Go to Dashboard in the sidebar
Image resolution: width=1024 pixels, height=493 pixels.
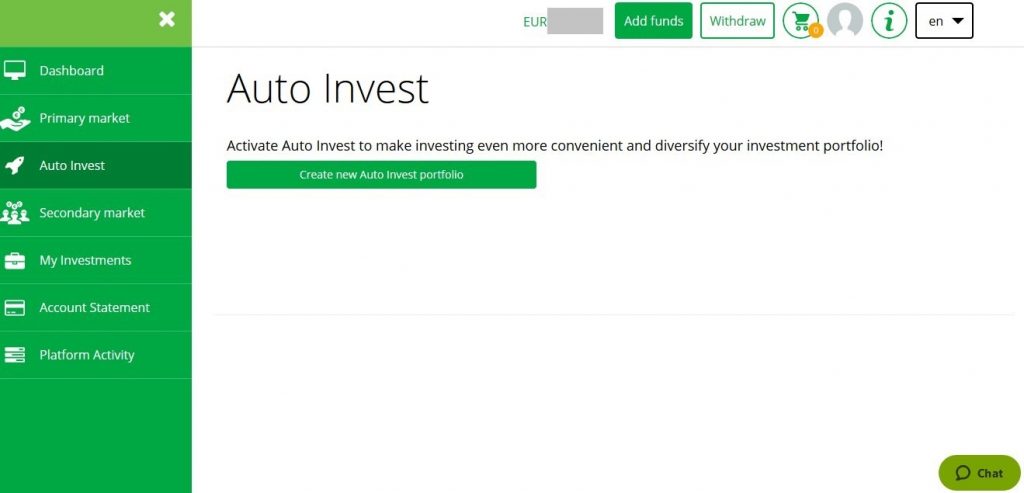(x=72, y=71)
